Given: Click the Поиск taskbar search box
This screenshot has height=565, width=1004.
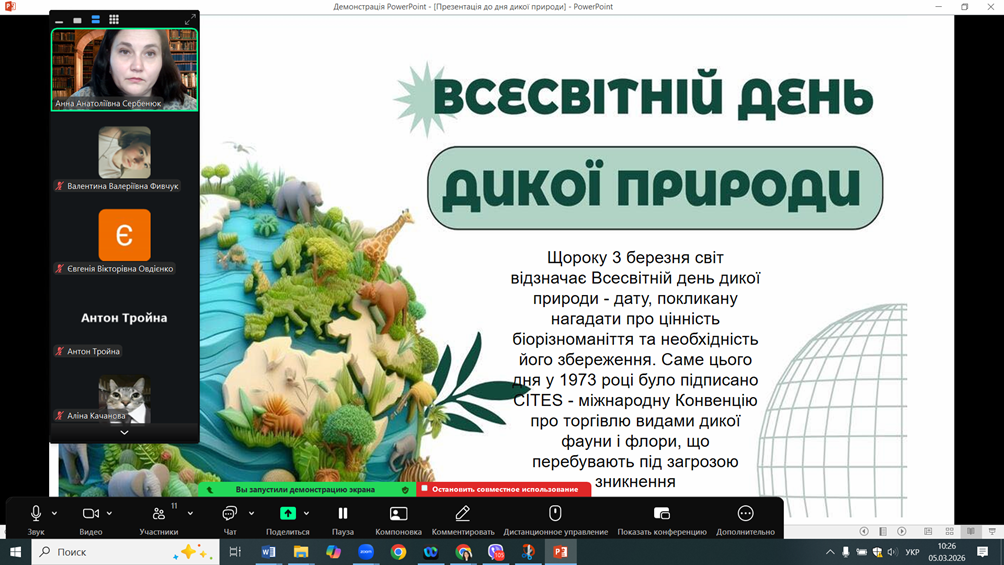Looking at the screenshot, I should (126, 552).
